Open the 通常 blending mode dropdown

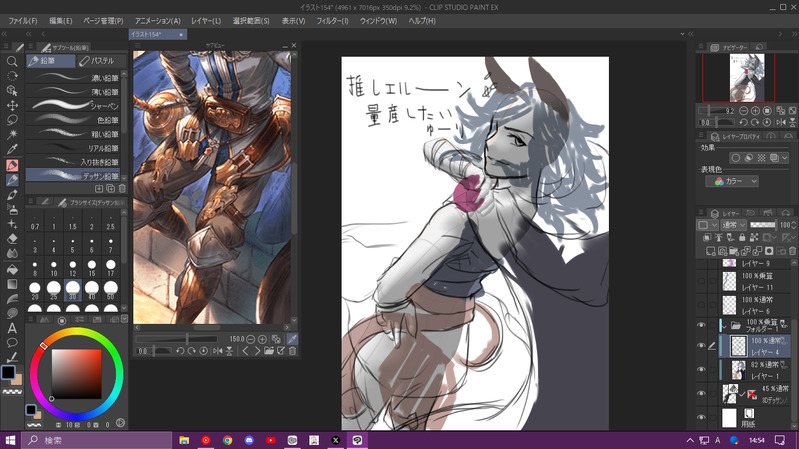(734, 225)
